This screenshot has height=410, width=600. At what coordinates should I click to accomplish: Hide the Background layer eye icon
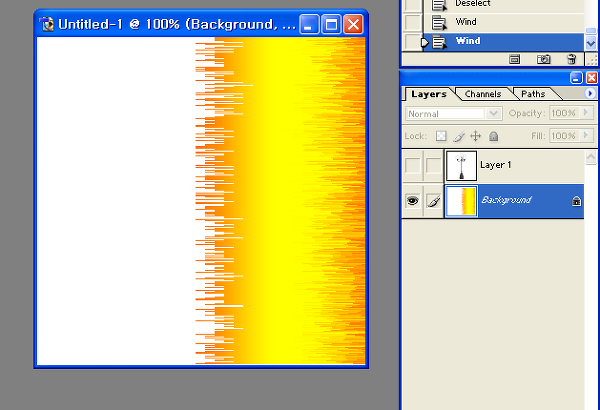pos(412,201)
